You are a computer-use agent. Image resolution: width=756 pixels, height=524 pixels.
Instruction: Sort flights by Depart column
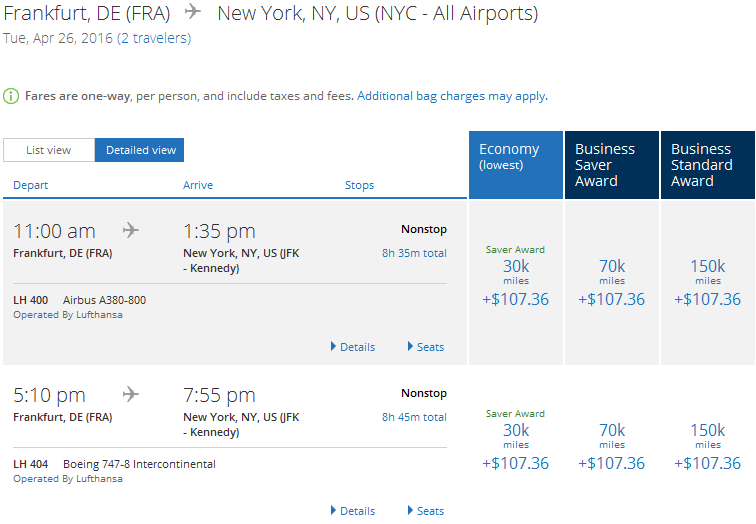point(31,185)
